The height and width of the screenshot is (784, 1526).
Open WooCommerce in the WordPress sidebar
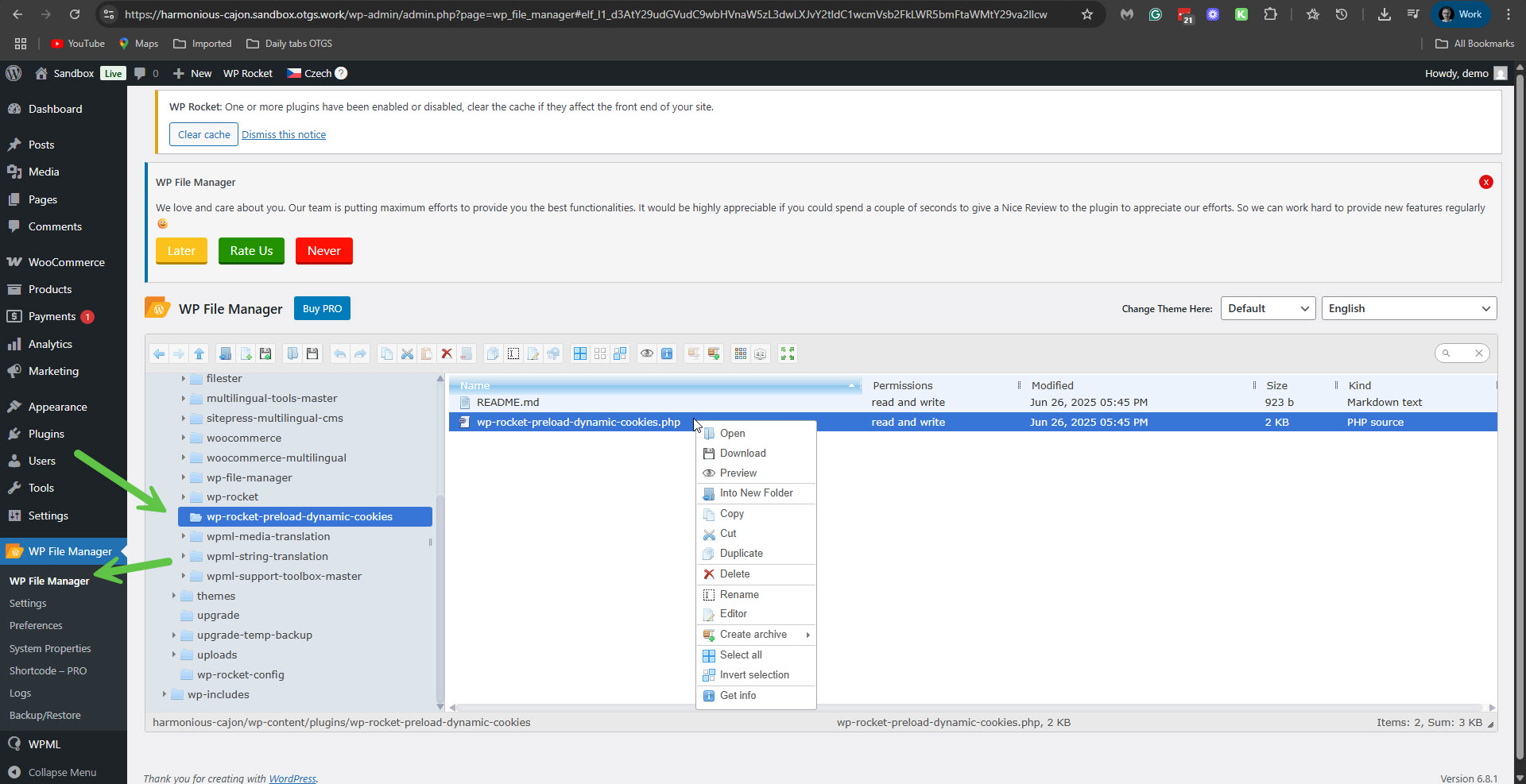tap(66, 262)
